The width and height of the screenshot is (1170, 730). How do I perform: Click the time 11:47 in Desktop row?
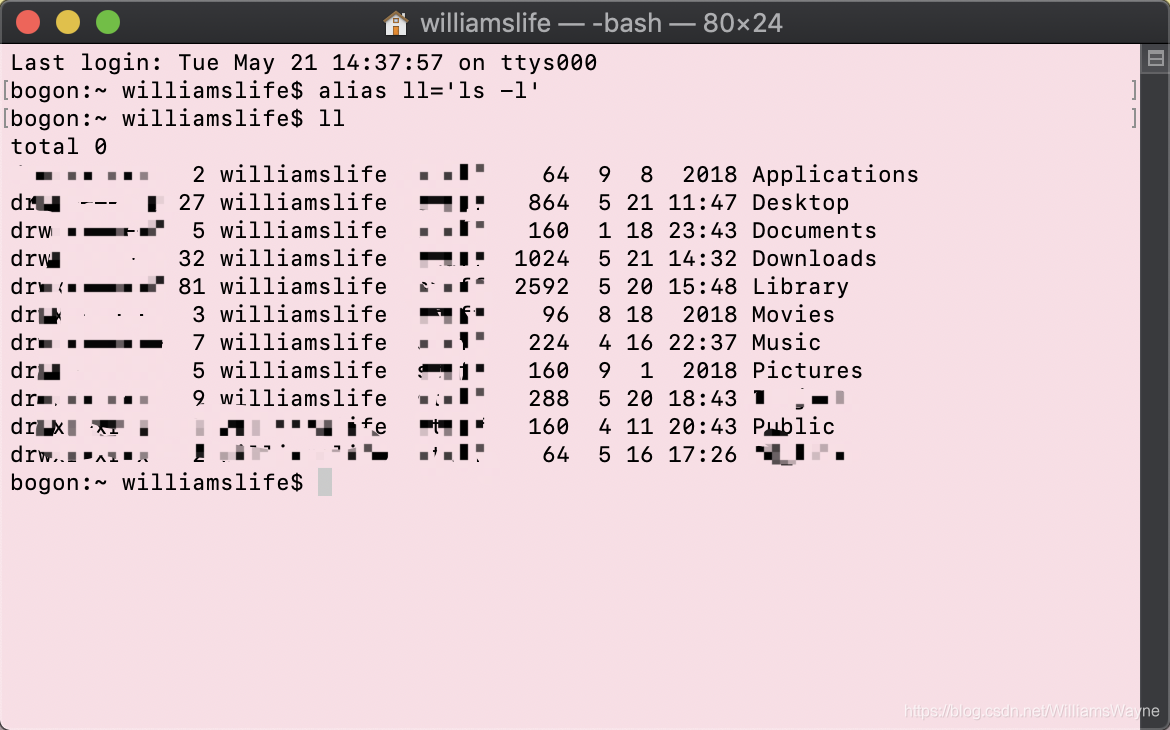coord(702,203)
